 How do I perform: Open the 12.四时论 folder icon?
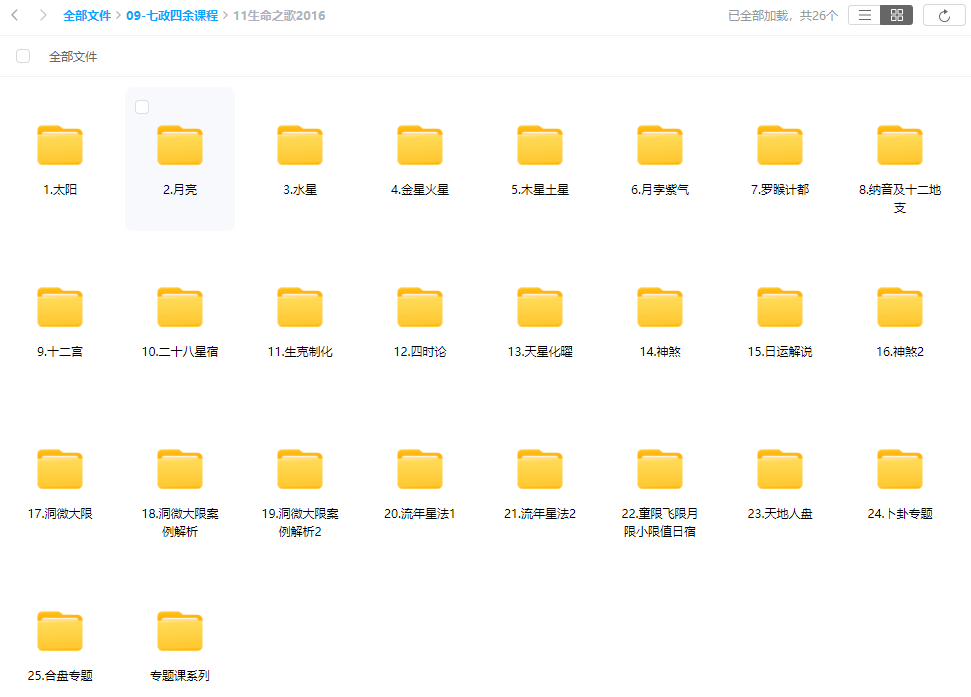point(420,307)
